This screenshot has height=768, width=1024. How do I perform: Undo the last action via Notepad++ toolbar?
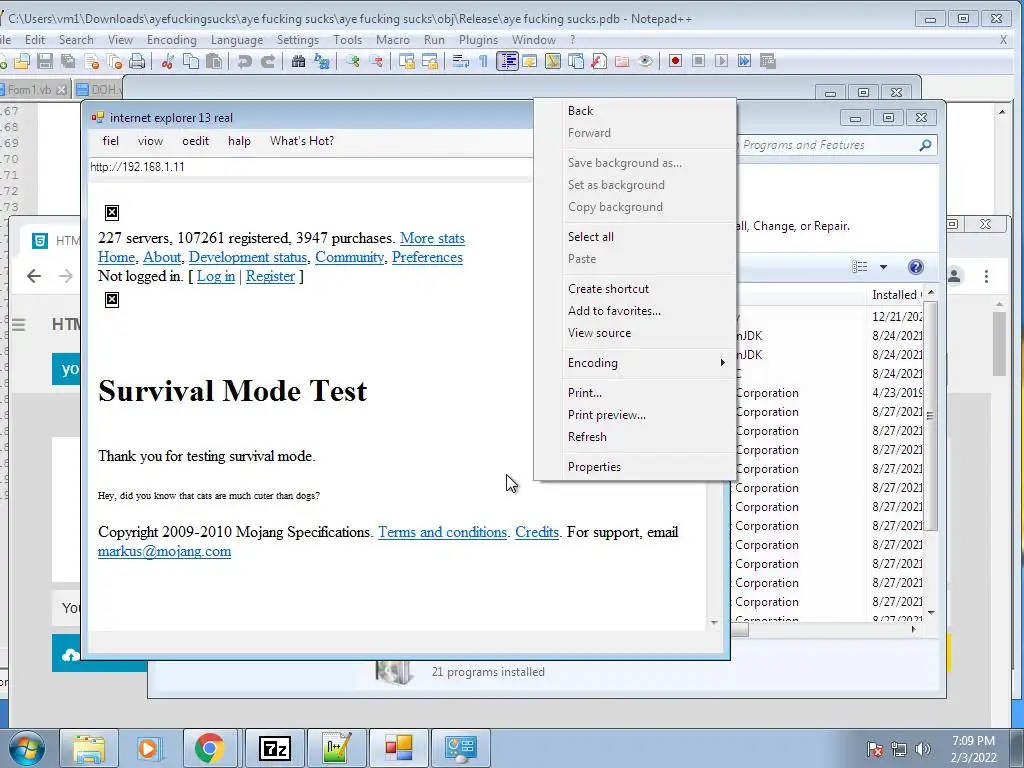[x=245, y=61]
